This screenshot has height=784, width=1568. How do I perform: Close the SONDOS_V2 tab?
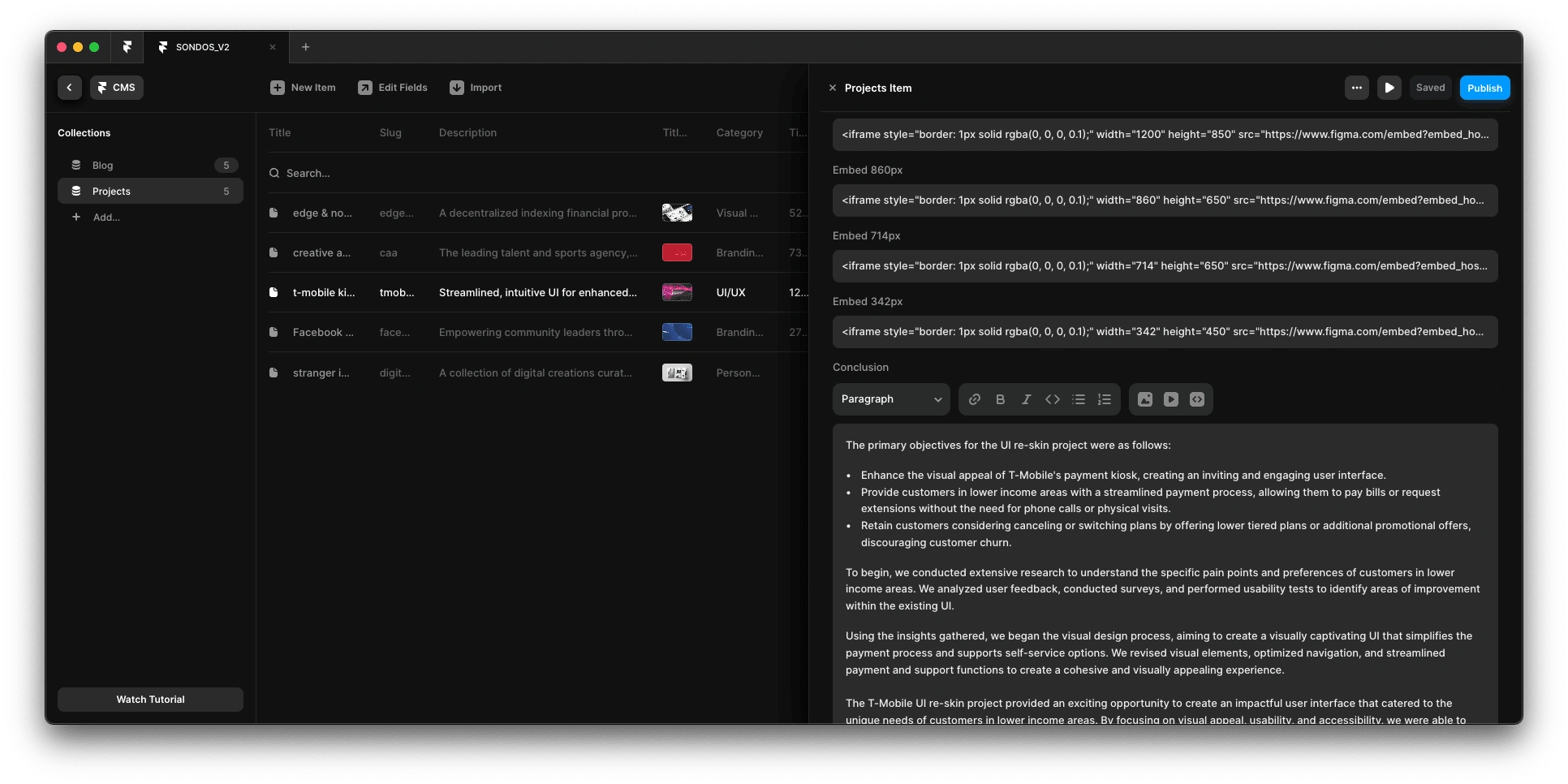[x=273, y=47]
